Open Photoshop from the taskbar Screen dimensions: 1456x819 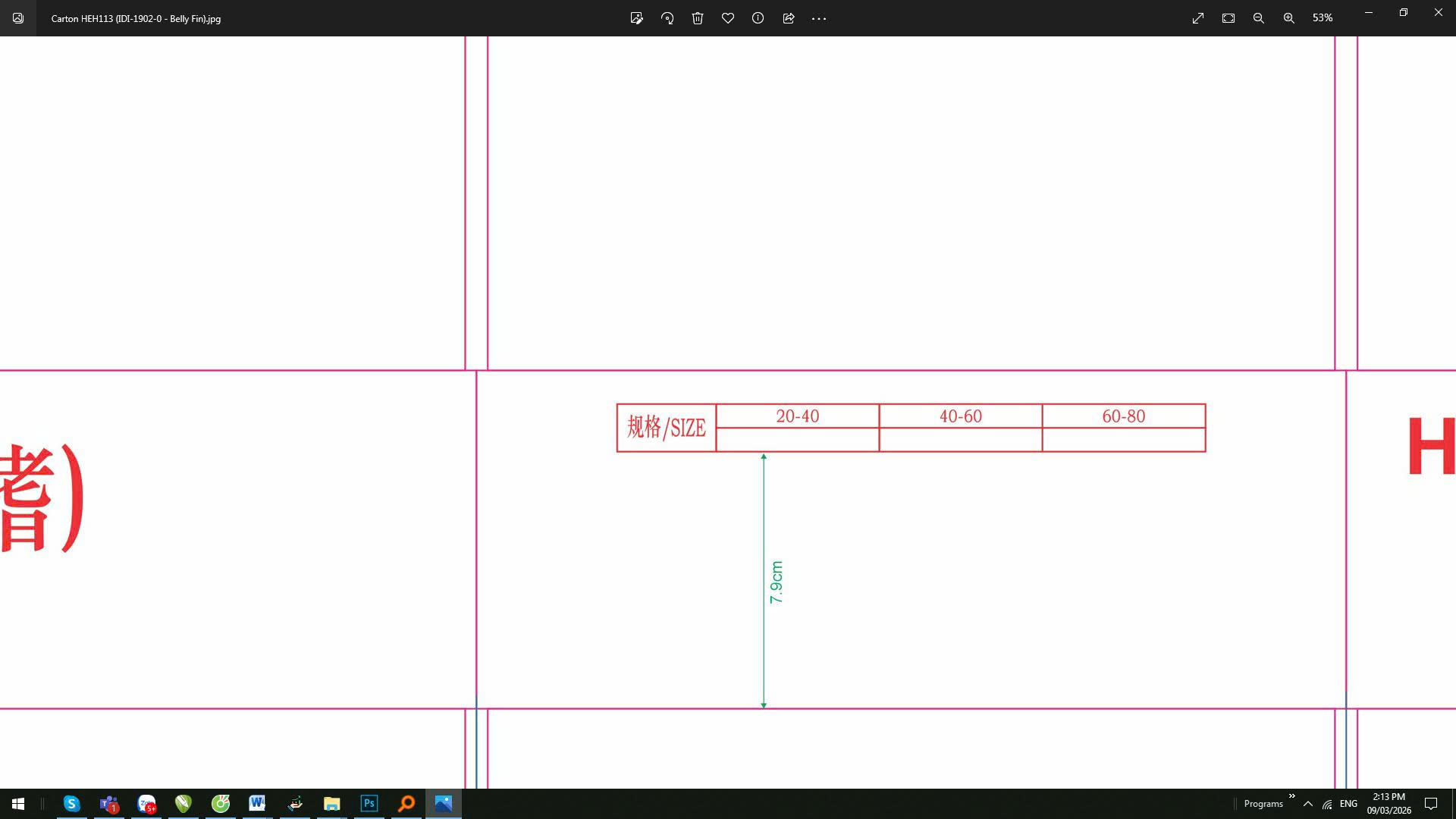369,804
